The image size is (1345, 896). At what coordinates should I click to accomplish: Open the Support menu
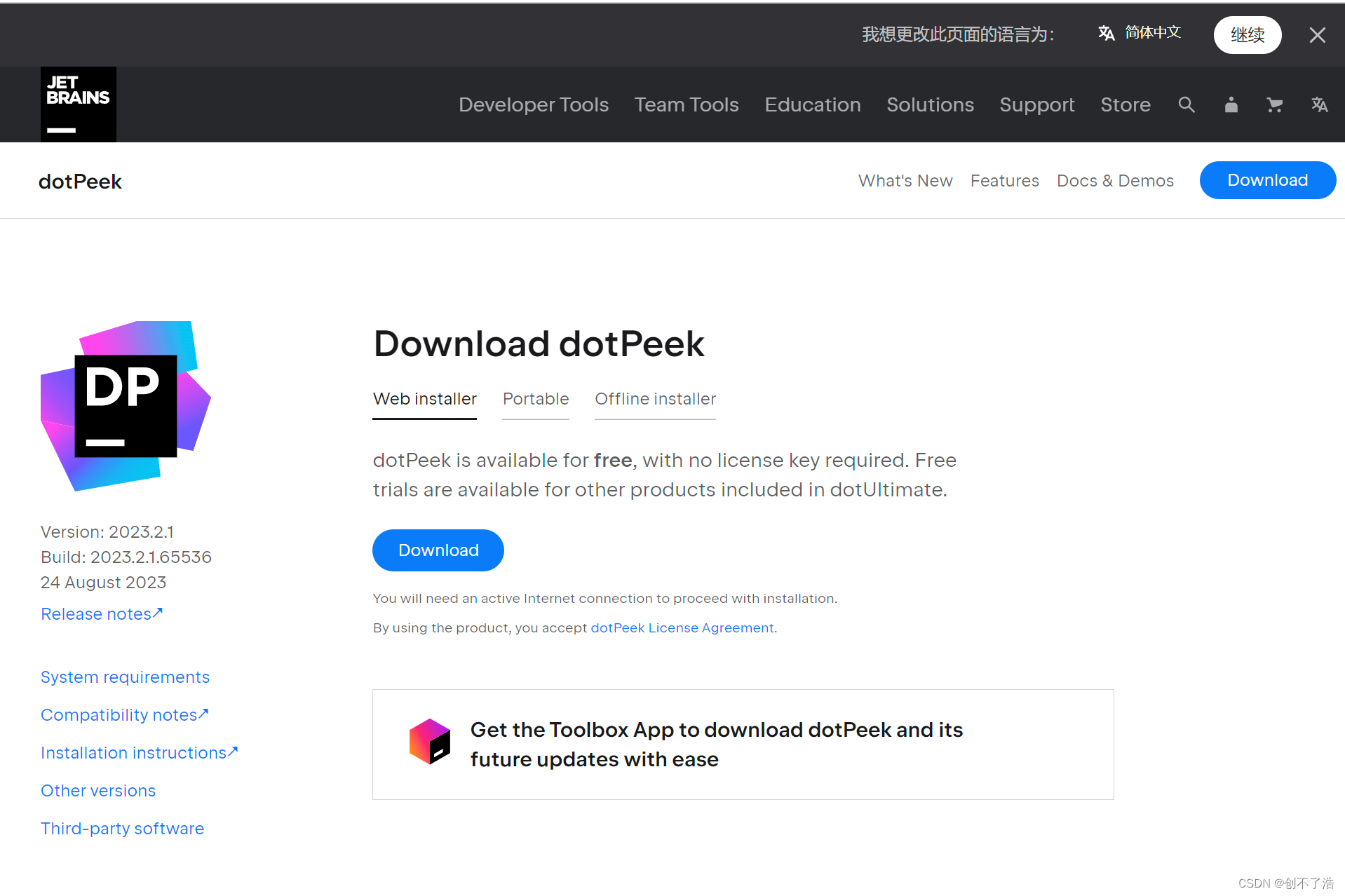coord(1037,104)
